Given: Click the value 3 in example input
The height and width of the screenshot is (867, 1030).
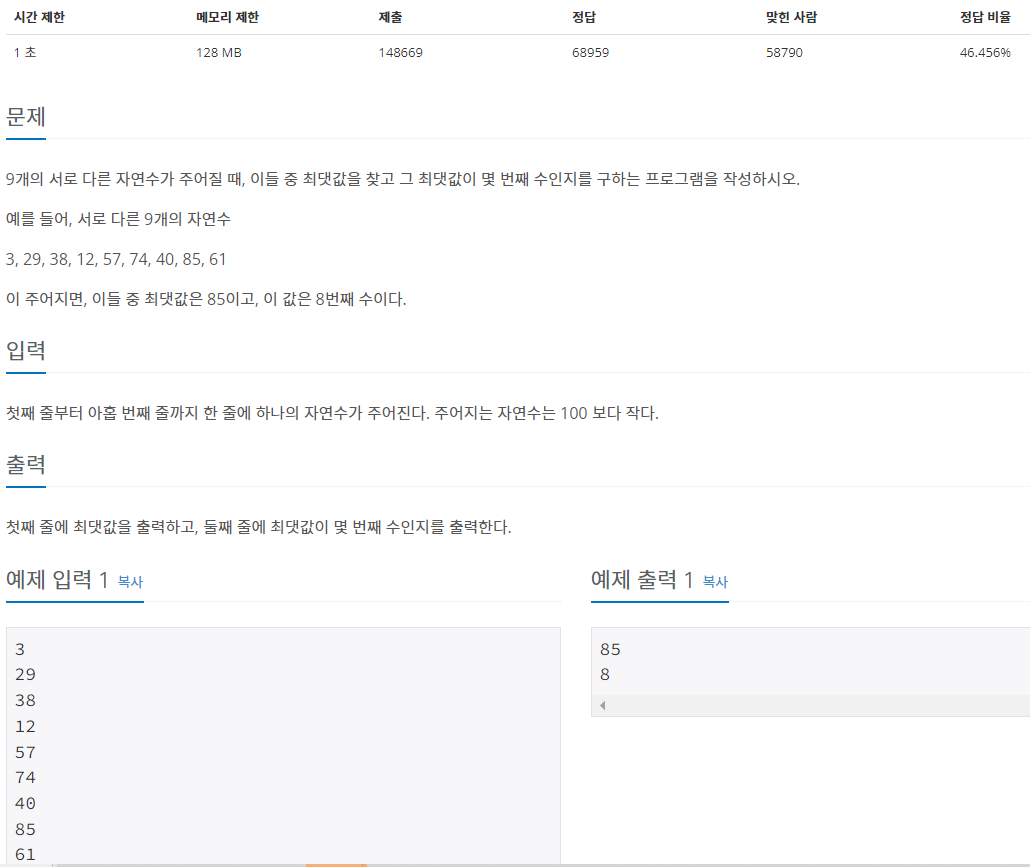Looking at the screenshot, I should (20, 650).
